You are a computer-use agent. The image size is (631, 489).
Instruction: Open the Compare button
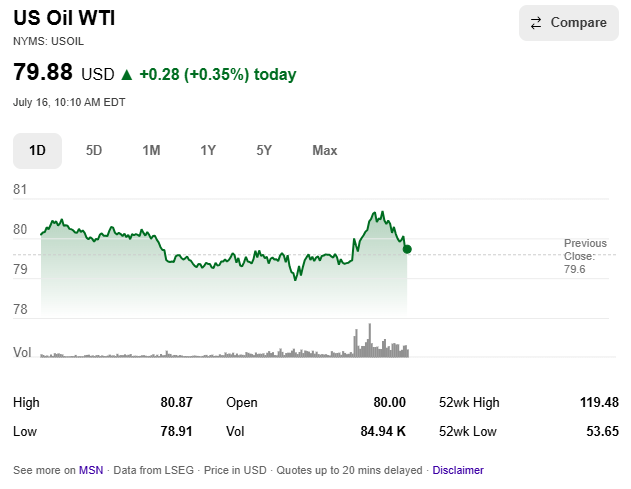[x=569, y=23]
